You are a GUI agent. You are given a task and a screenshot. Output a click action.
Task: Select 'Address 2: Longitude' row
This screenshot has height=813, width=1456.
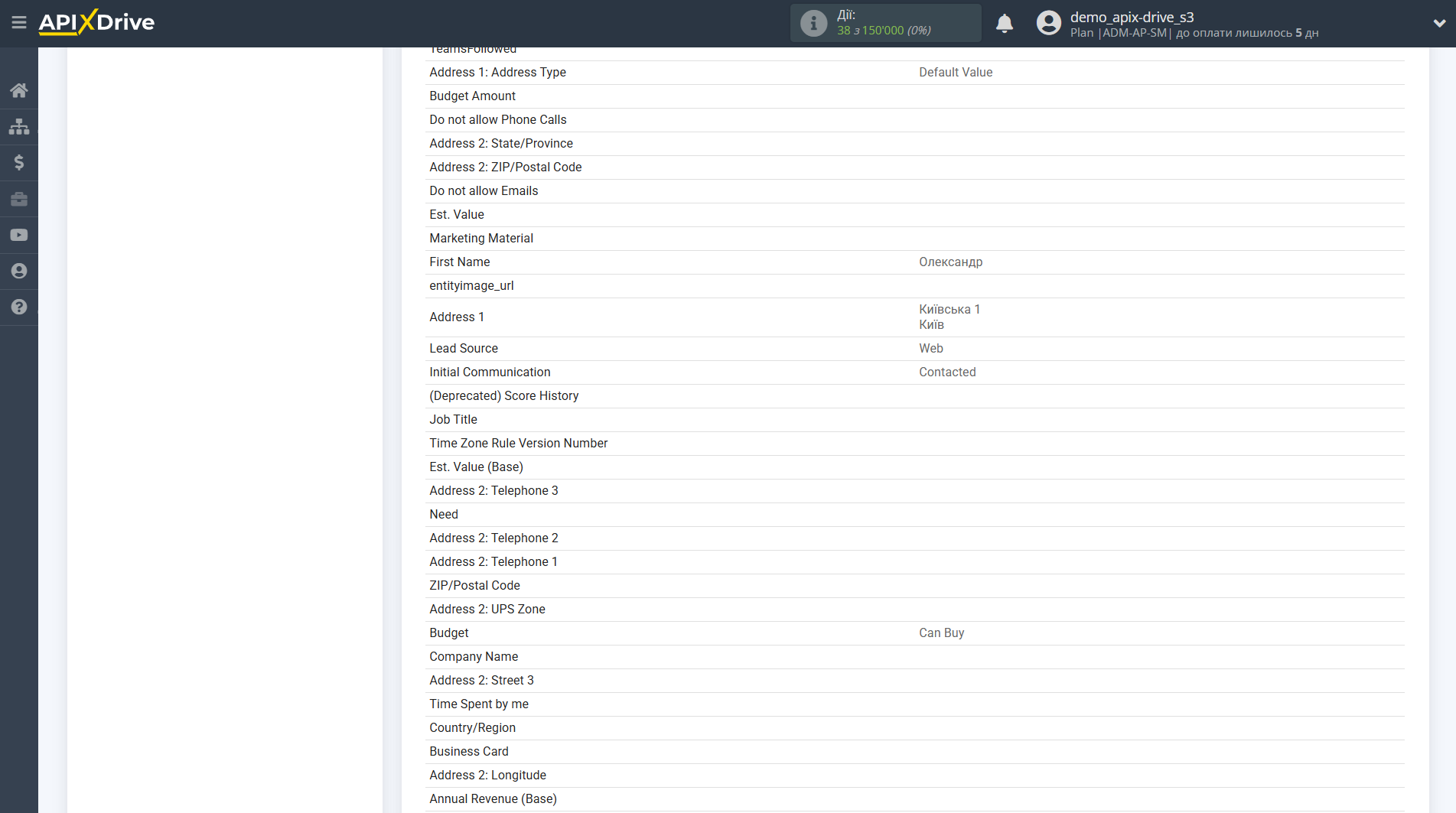tap(915, 776)
